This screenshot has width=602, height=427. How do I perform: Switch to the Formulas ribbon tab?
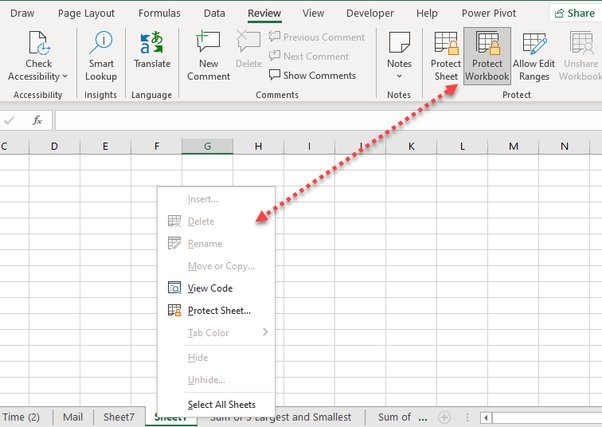158,13
